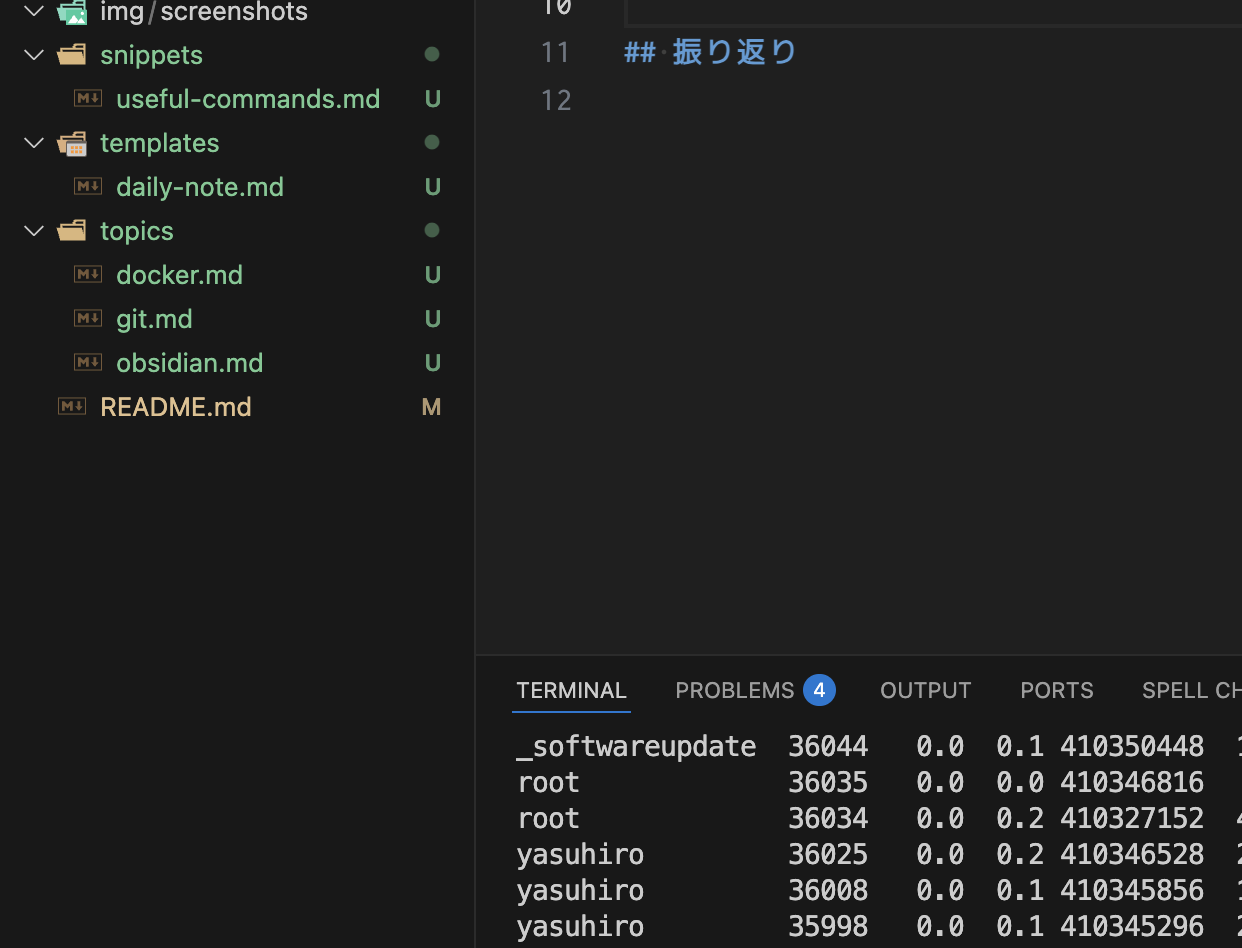Click the Markdown icon beside daily-note.md
This screenshot has width=1242, height=948.
88,186
